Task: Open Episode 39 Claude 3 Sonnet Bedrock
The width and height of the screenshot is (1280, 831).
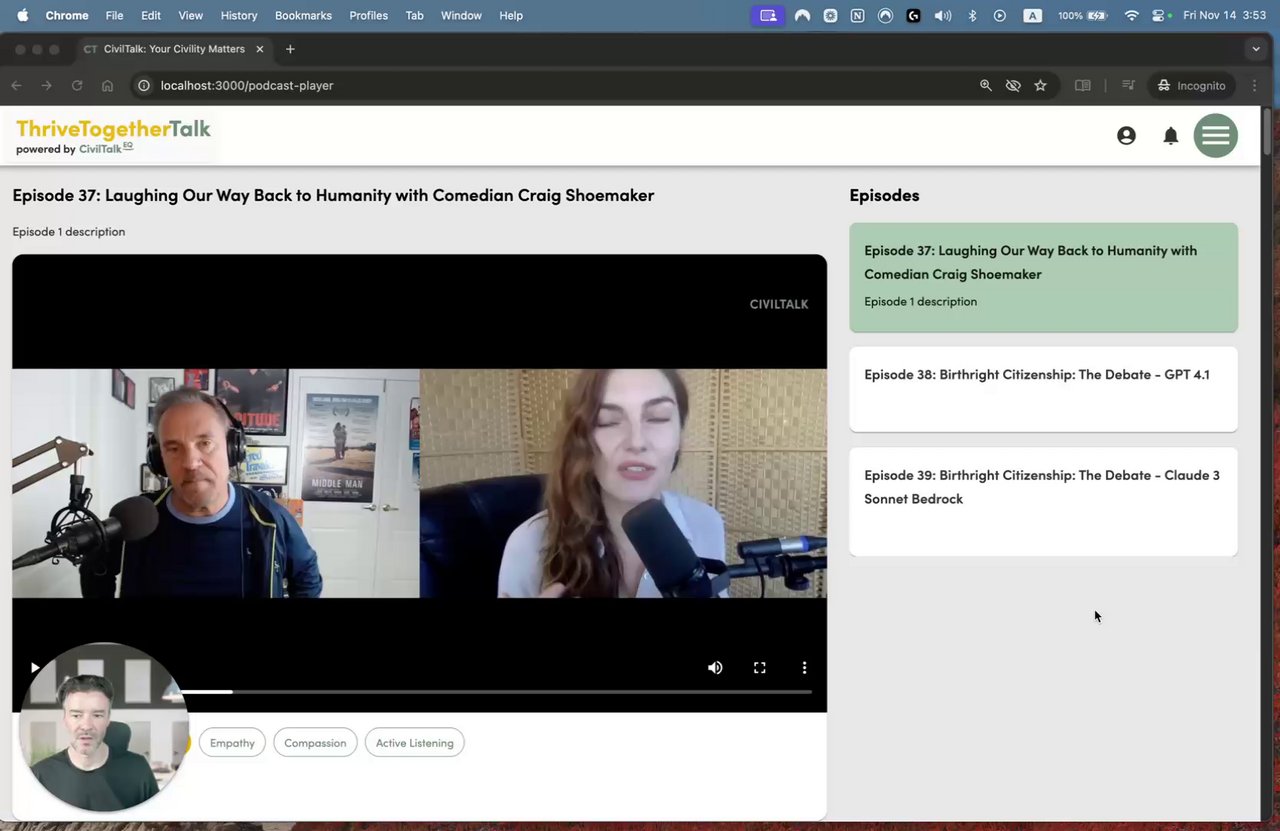Action: (x=1043, y=501)
